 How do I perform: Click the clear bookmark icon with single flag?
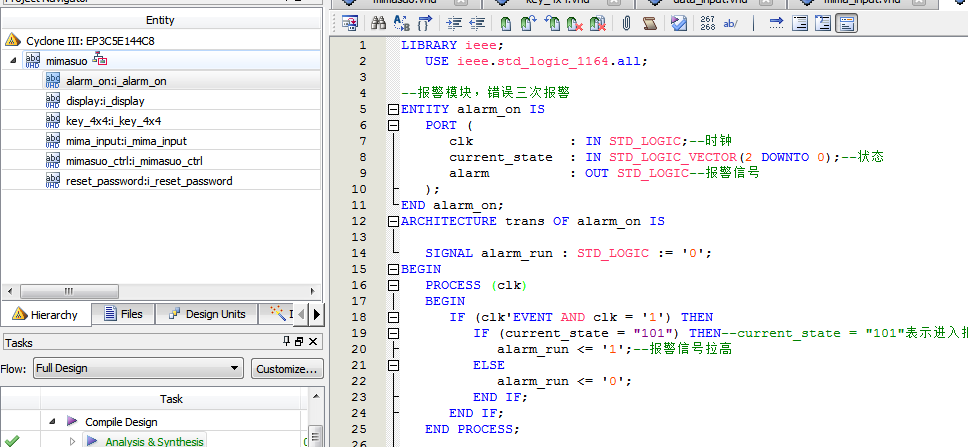click(x=575, y=23)
